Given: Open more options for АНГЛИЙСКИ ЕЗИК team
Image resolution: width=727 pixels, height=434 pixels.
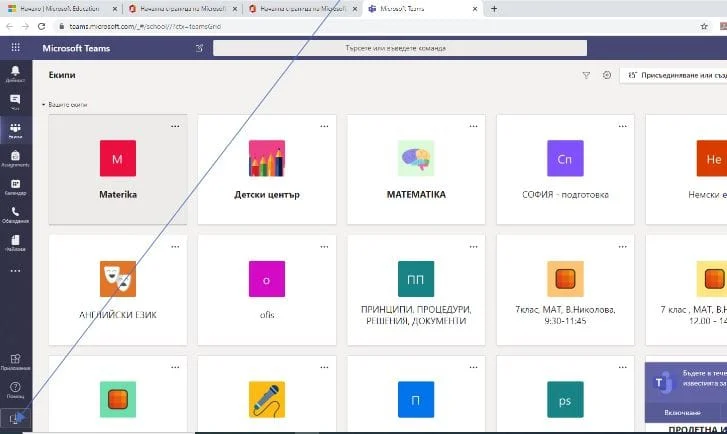Looking at the screenshot, I should pyautogui.click(x=175, y=247).
